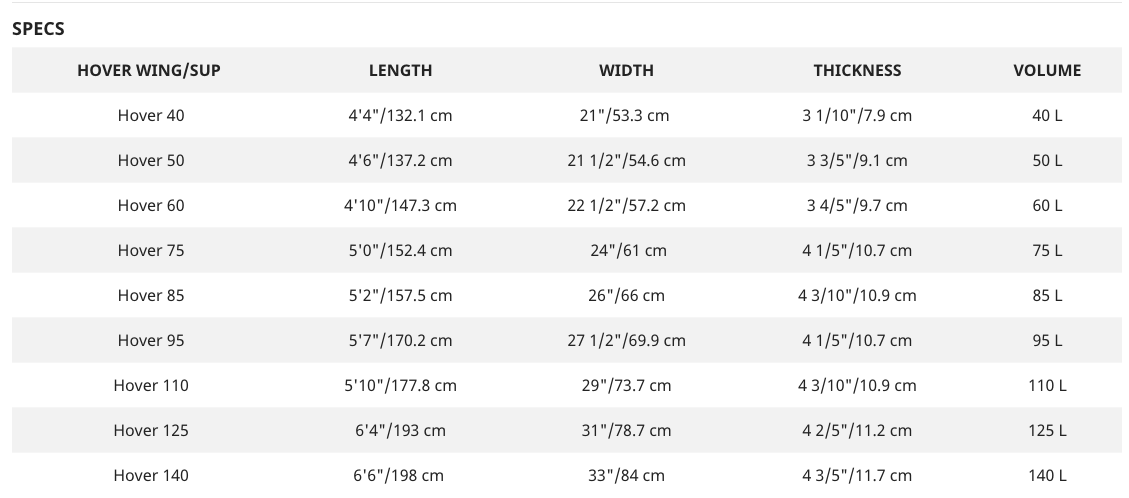Select the THICKNESS column header
Screen dimensions: 1129x498
857,71
